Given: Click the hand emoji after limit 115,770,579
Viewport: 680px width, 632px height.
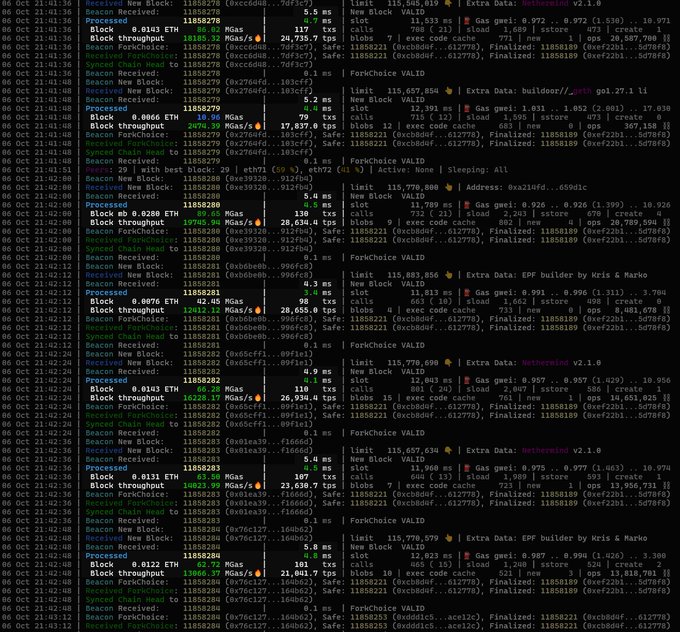Looking at the screenshot, I should click(448, 538).
